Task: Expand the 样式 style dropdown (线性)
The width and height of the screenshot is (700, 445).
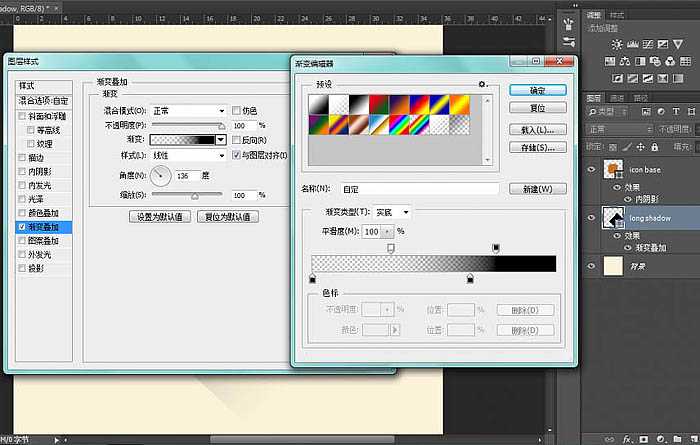Action: (188, 156)
